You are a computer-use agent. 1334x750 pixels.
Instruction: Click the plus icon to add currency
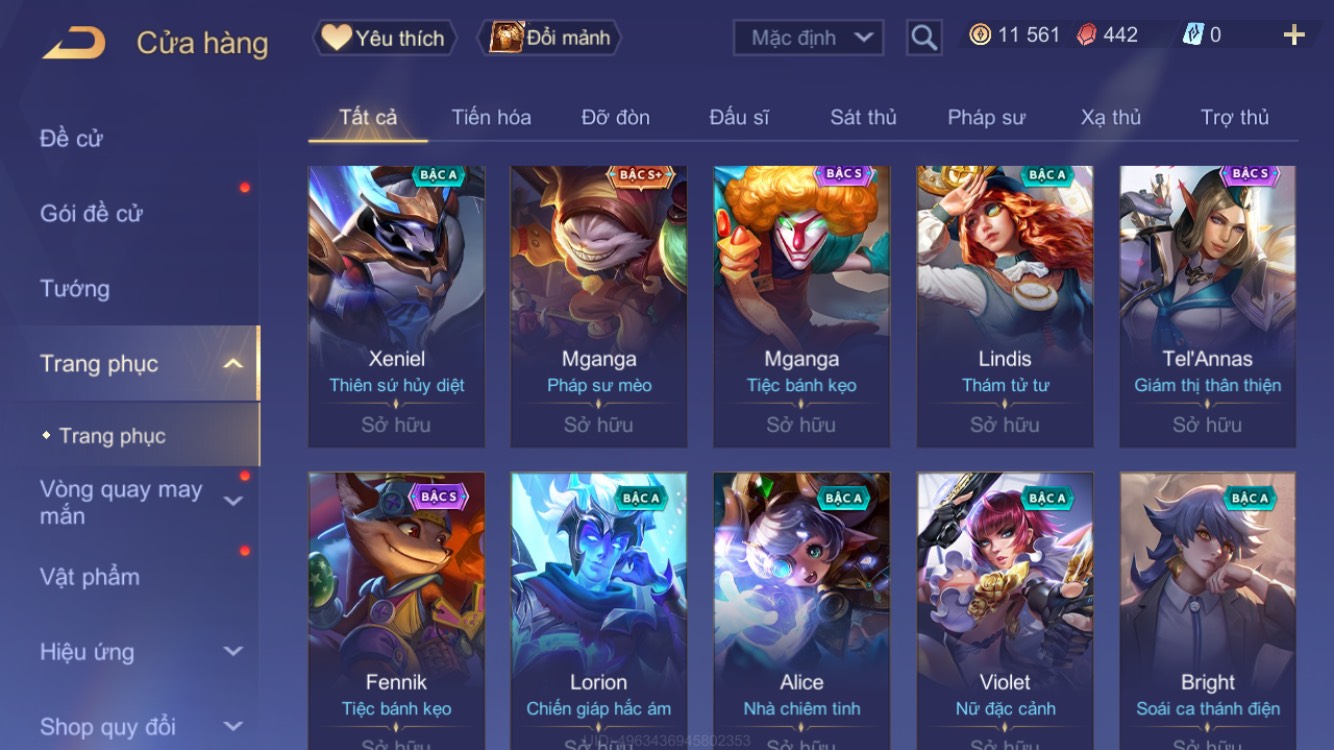pos(1294,36)
